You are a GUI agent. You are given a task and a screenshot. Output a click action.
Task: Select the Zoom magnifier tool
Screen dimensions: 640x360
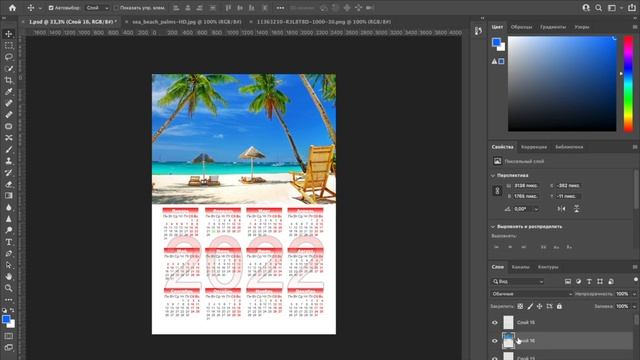pyautogui.click(x=9, y=288)
